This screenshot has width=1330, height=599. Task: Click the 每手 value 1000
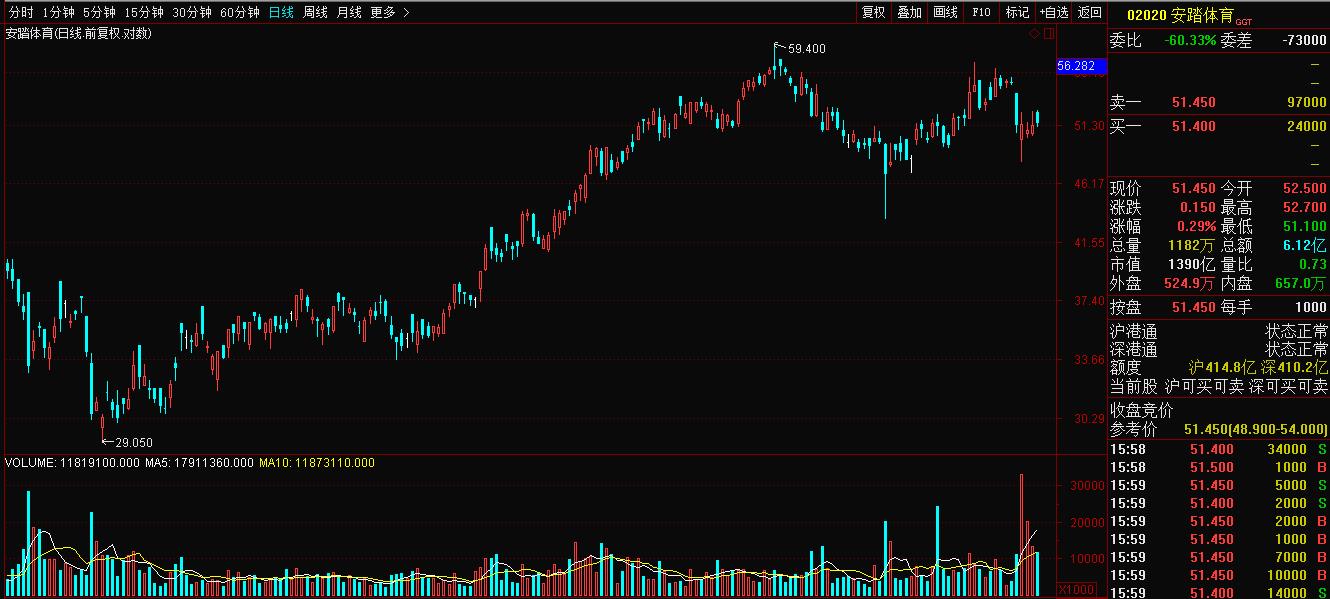(x=1311, y=307)
